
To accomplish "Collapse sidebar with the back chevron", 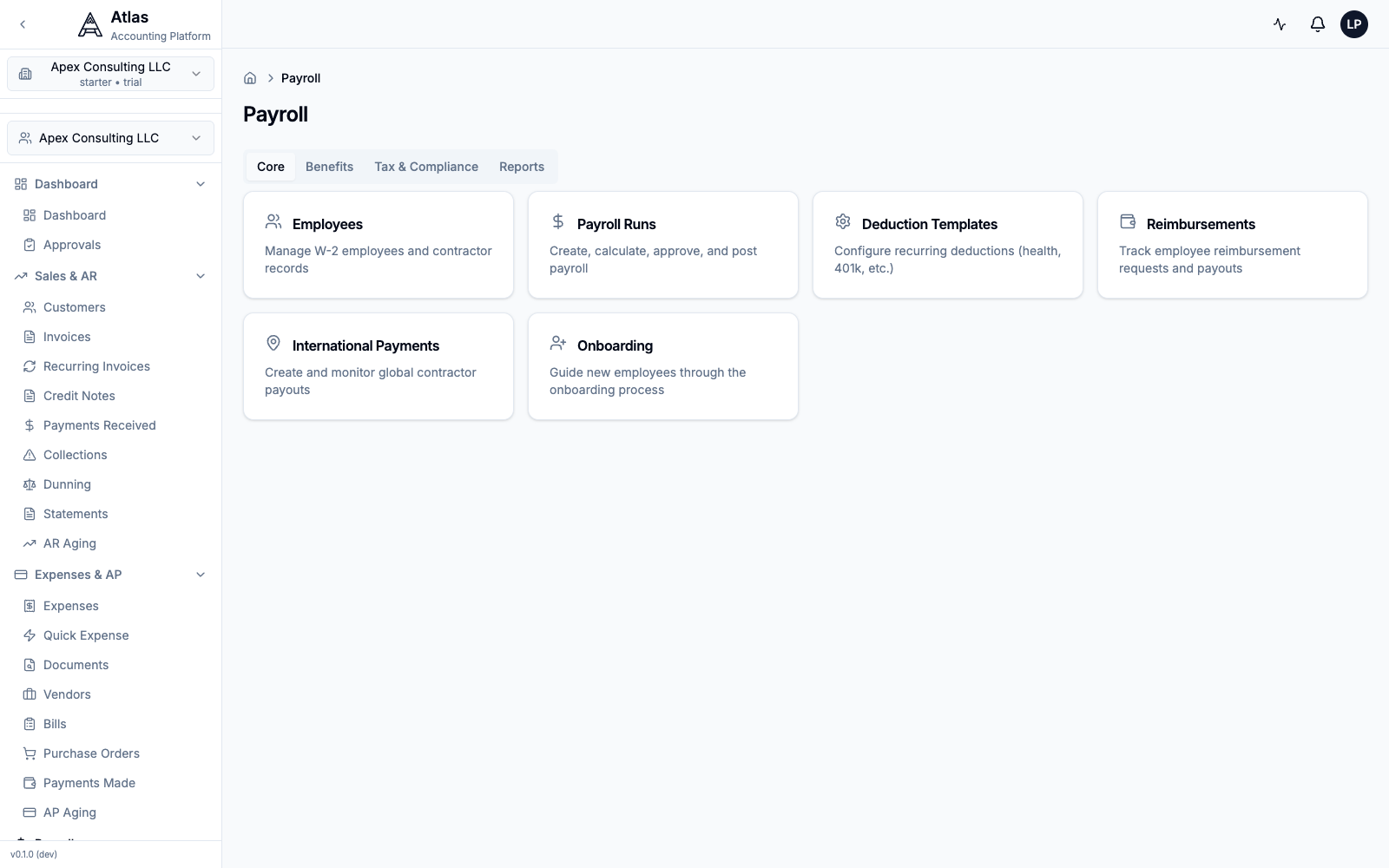I will [23, 24].
